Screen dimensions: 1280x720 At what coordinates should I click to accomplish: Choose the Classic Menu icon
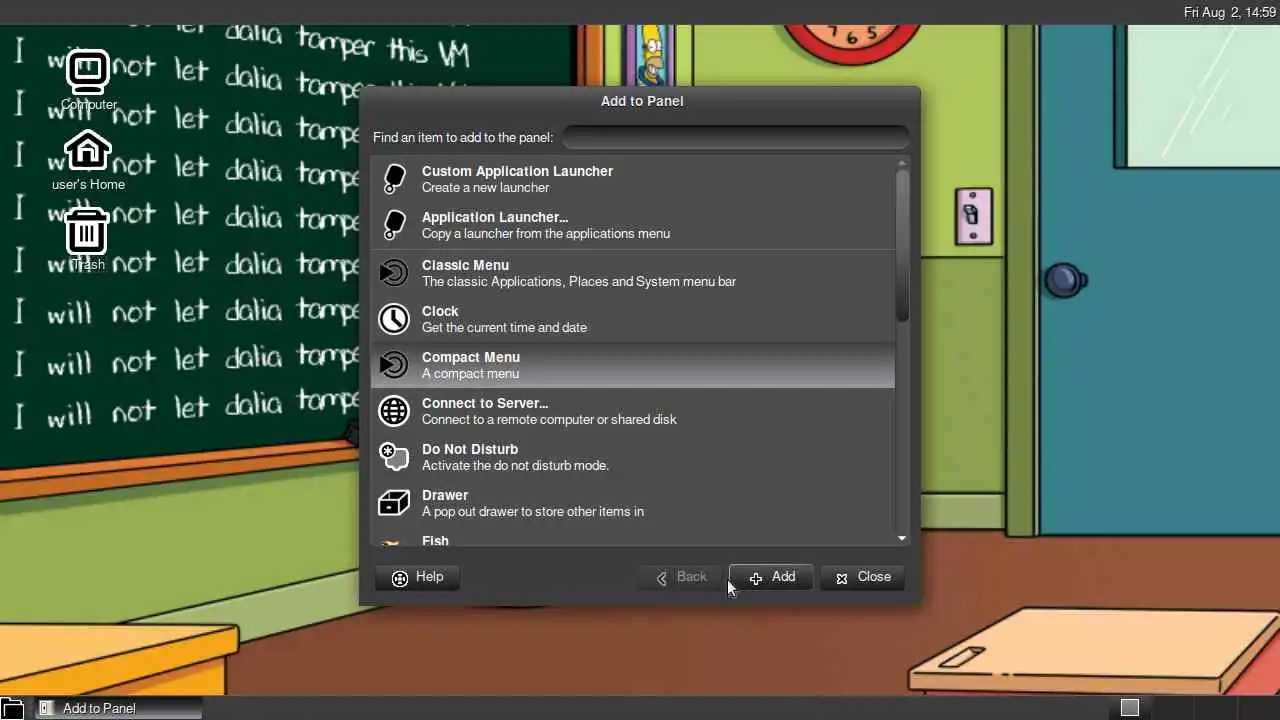point(394,273)
